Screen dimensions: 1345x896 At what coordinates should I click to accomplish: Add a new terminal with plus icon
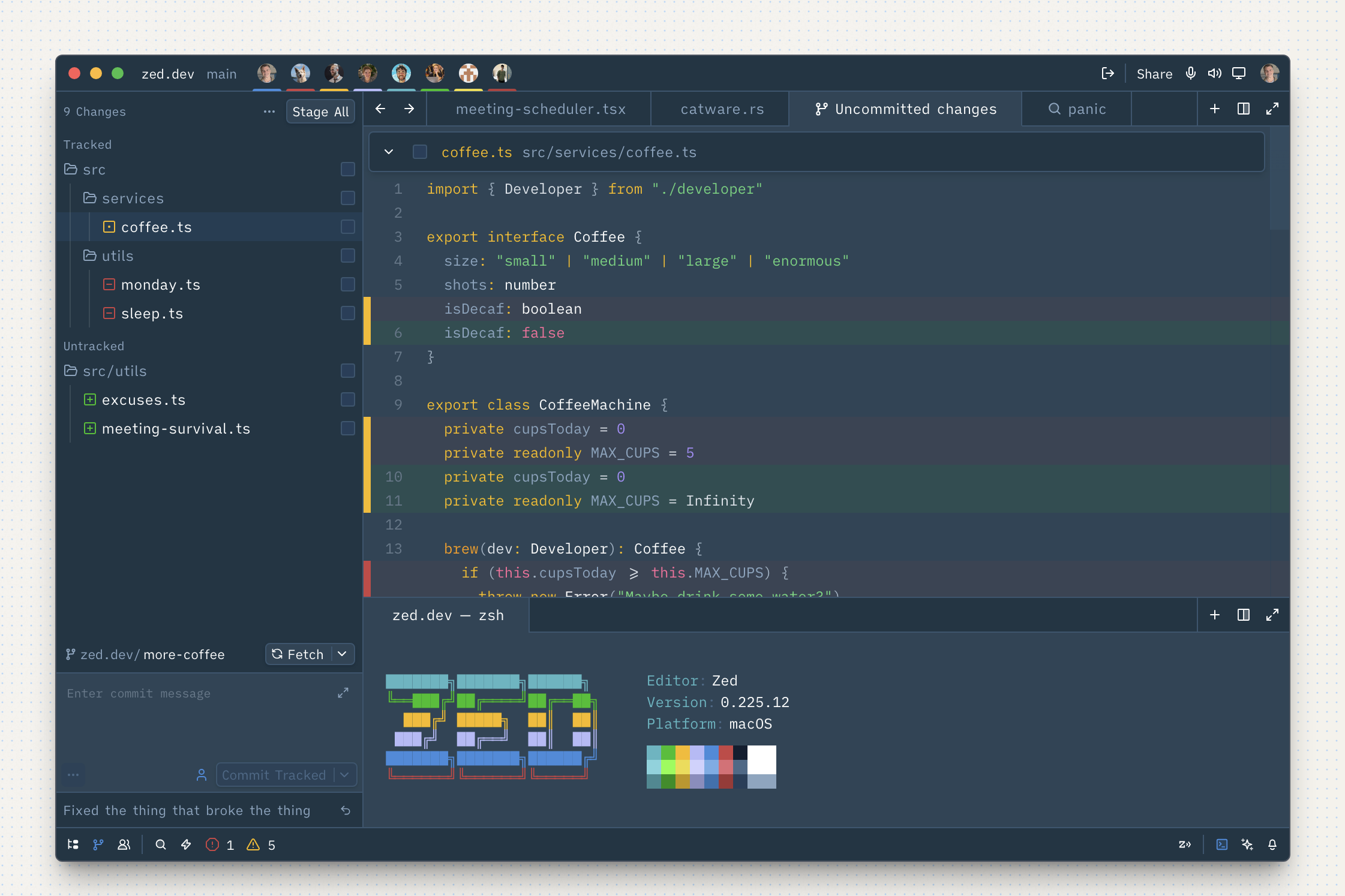(1215, 615)
